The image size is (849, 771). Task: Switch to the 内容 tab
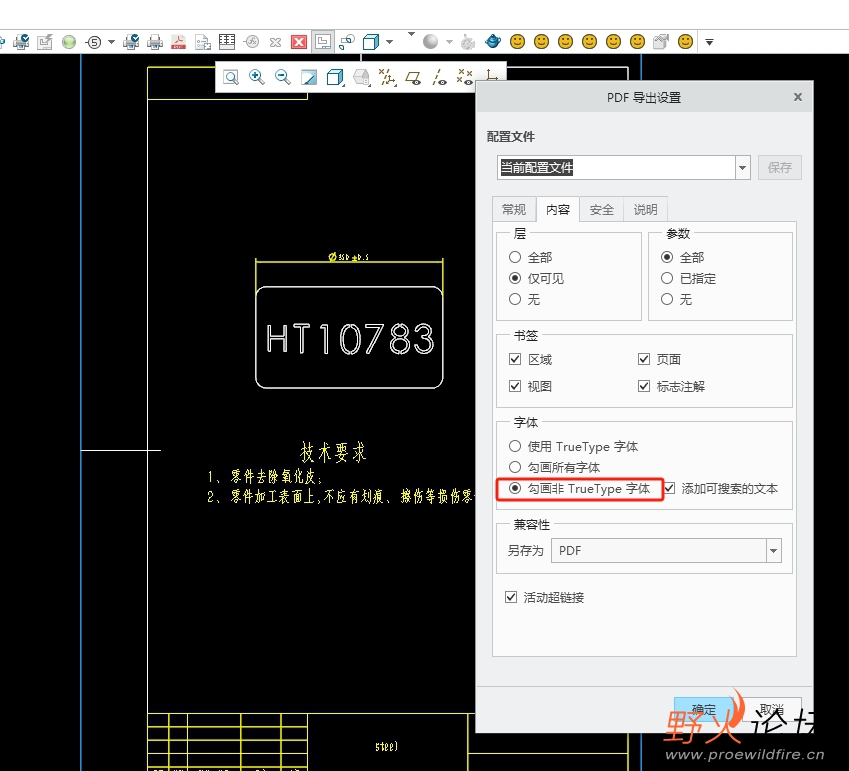(558, 210)
